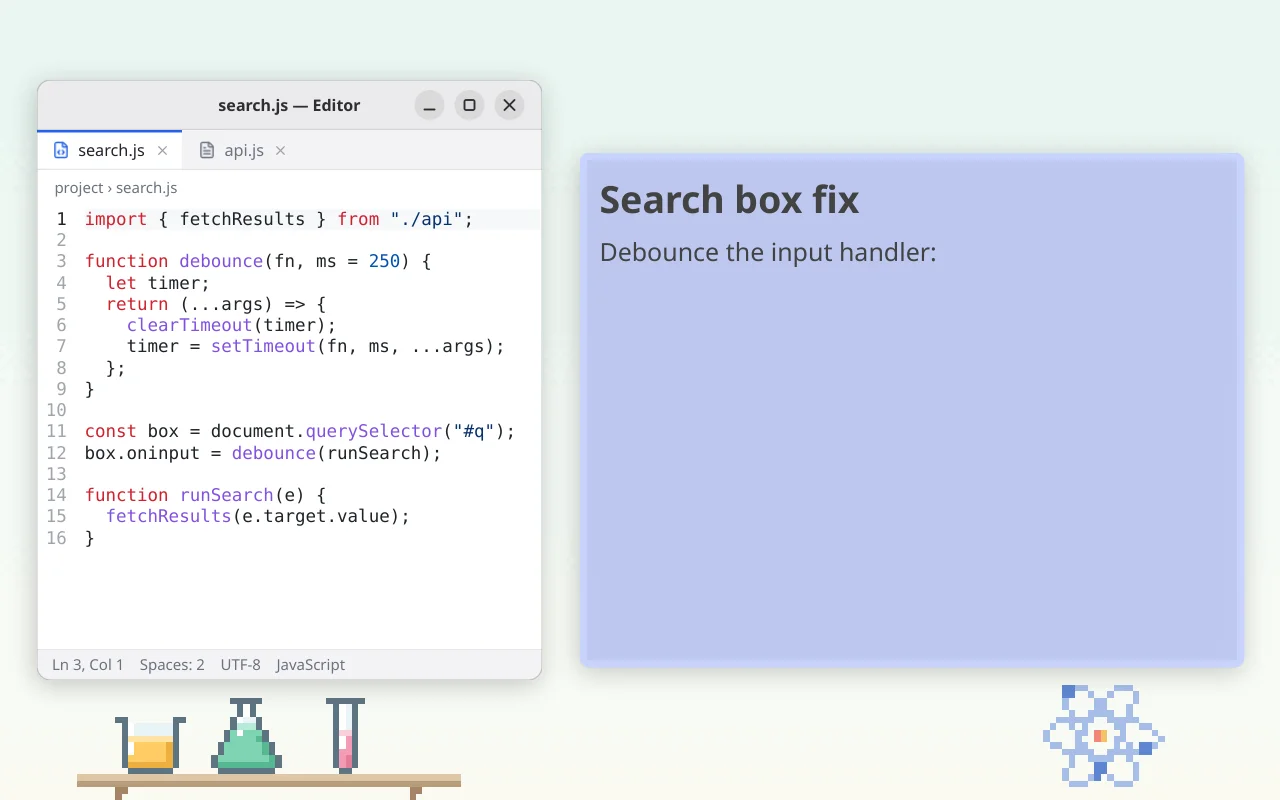Click the UTF-8 encoding in status bar
This screenshot has width=1280, height=800.
[x=240, y=665]
